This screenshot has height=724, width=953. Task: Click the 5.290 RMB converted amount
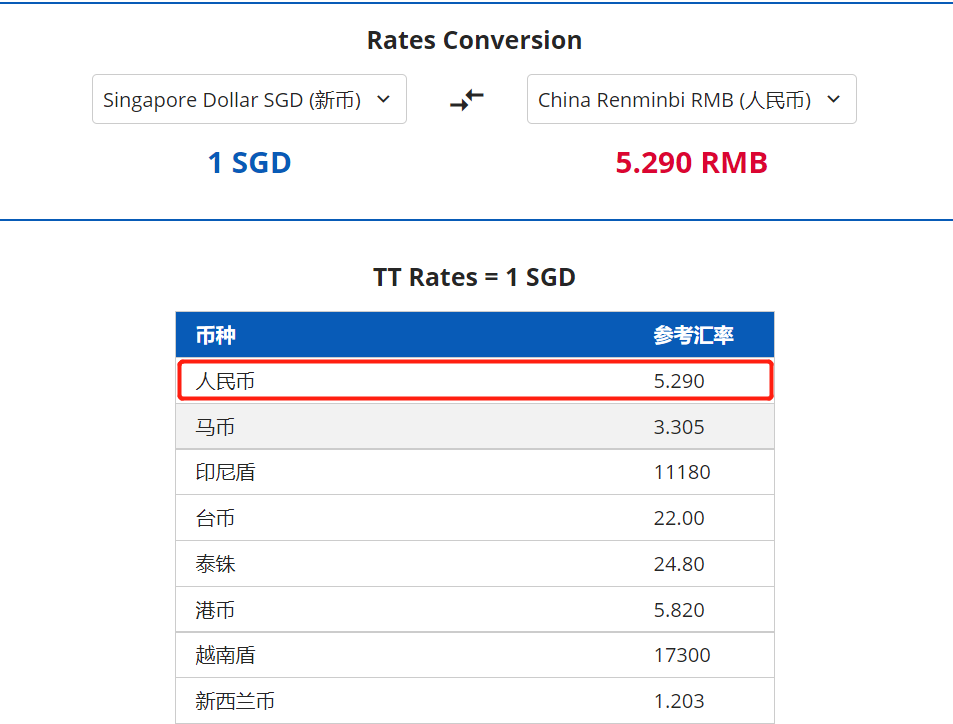[691, 163]
